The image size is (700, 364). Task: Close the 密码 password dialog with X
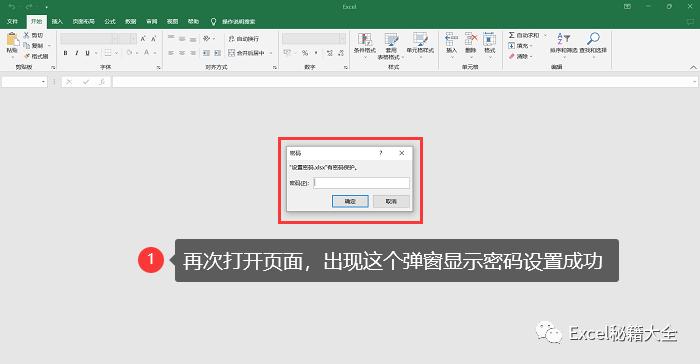tap(402, 153)
